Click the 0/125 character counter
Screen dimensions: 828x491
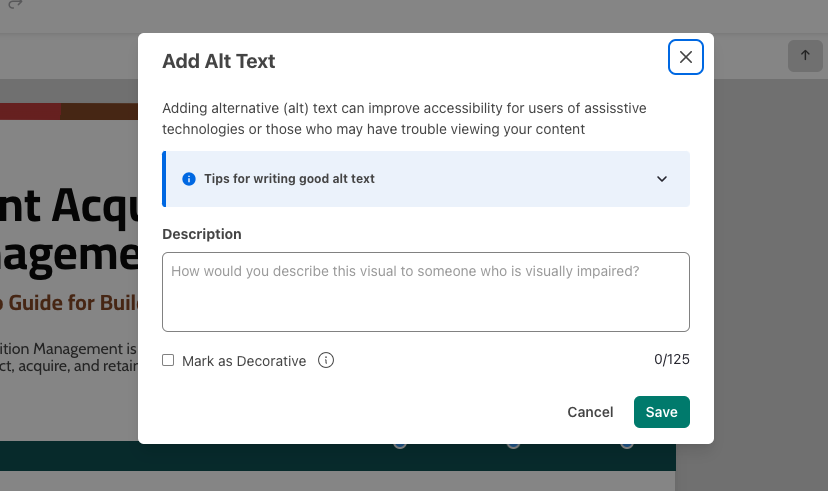coord(671,359)
